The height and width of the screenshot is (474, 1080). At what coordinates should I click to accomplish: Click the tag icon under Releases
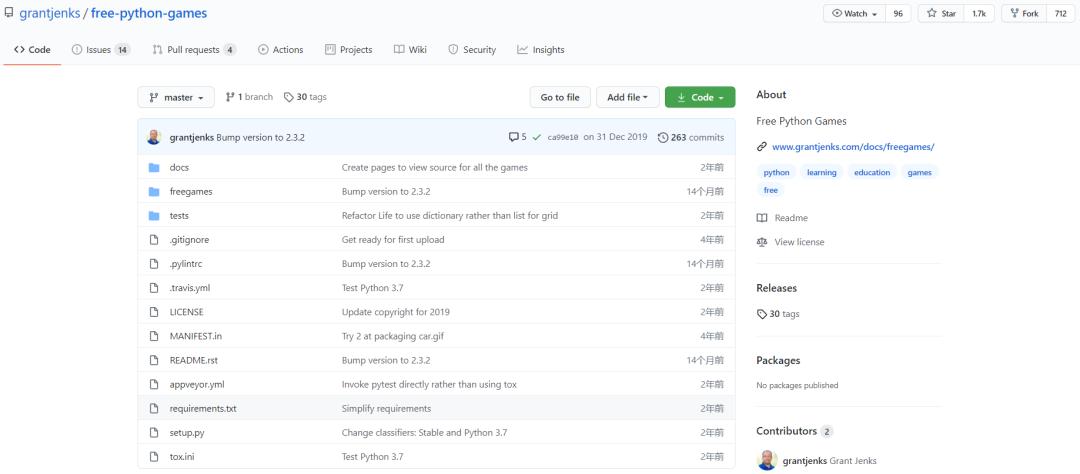point(762,314)
